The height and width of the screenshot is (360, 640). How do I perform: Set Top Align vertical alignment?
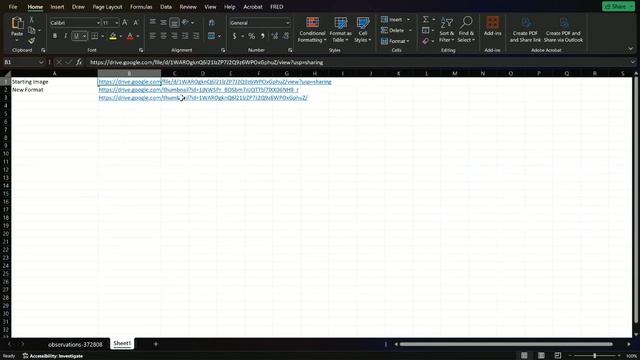click(x=153, y=23)
